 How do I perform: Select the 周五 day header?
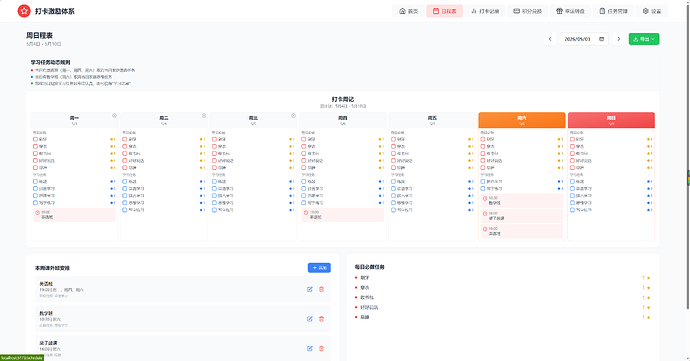[432, 120]
